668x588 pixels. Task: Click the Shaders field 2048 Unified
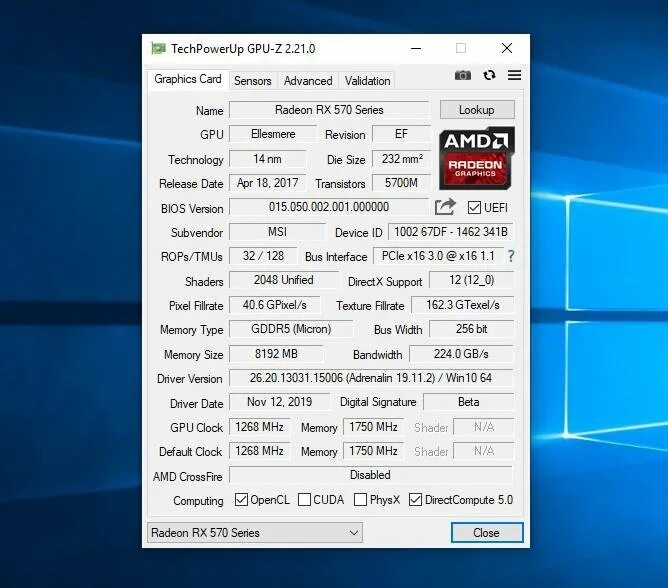pyautogui.click(x=284, y=280)
